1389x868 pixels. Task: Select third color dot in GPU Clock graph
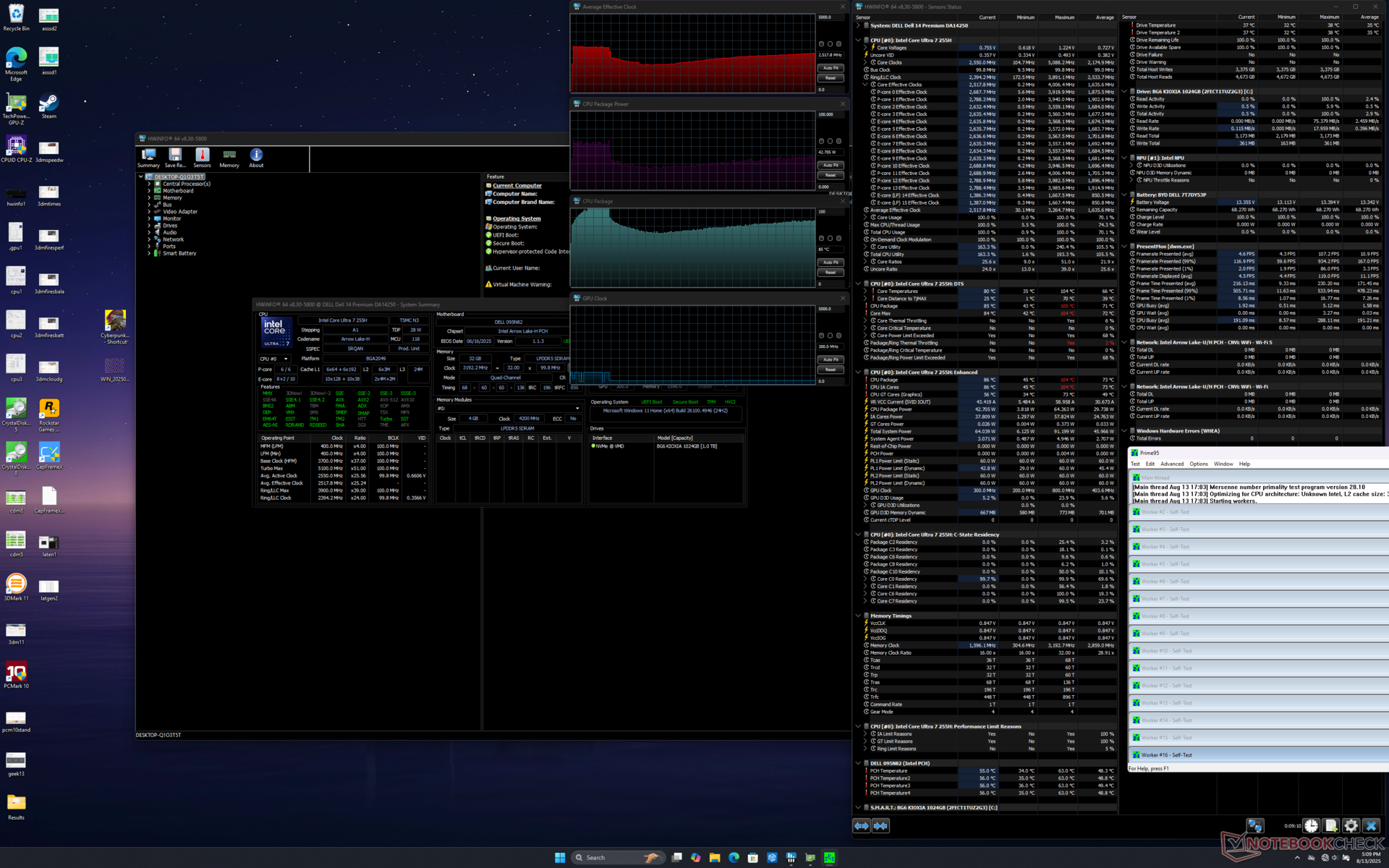(x=838, y=336)
